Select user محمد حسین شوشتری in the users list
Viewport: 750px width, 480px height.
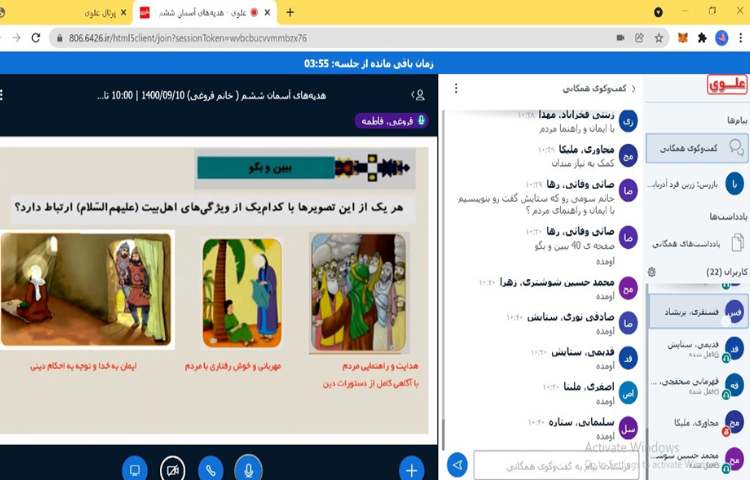coord(698,460)
